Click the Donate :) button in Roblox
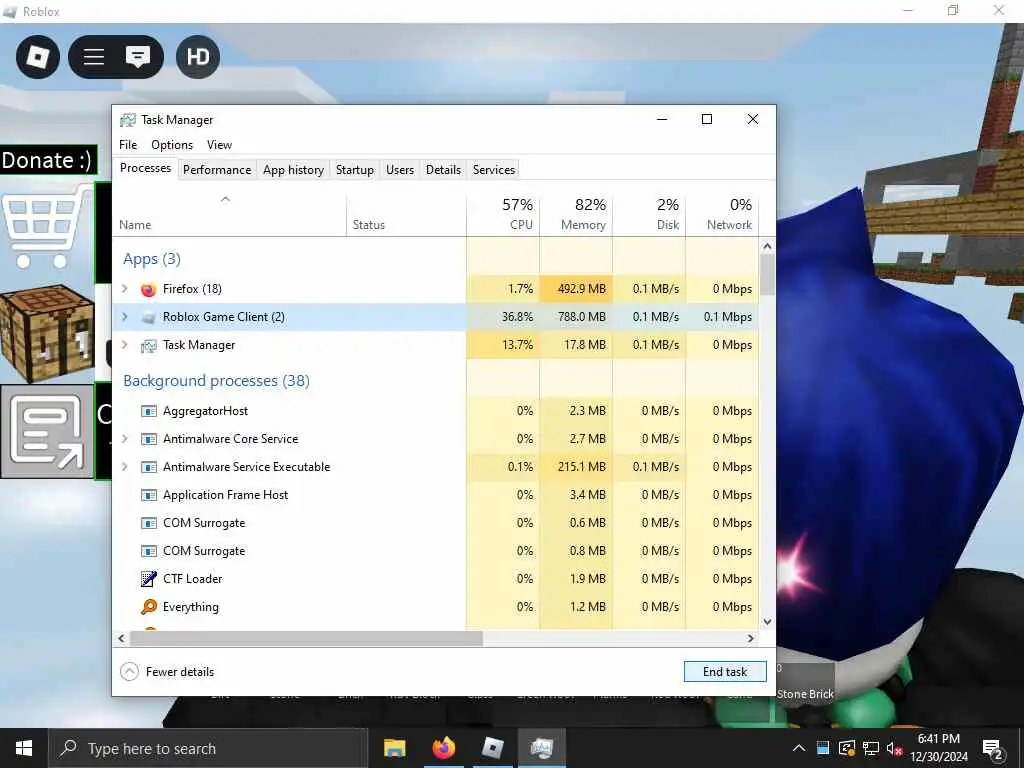Image resolution: width=1024 pixels, height=768 pixels. pyautogui.click(x=48, y=161)
